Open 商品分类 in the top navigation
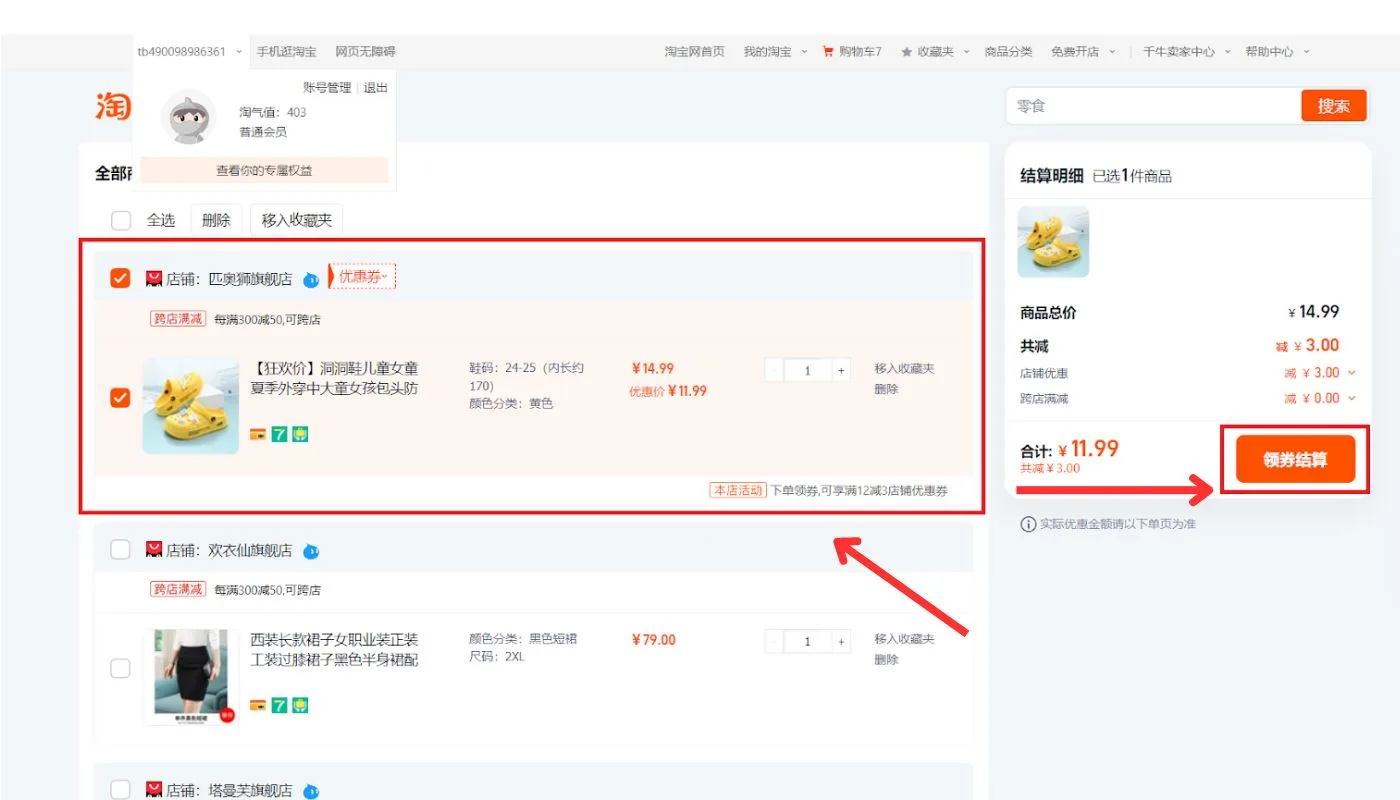Screen dimensions: 1400x800 (1008, 51)
